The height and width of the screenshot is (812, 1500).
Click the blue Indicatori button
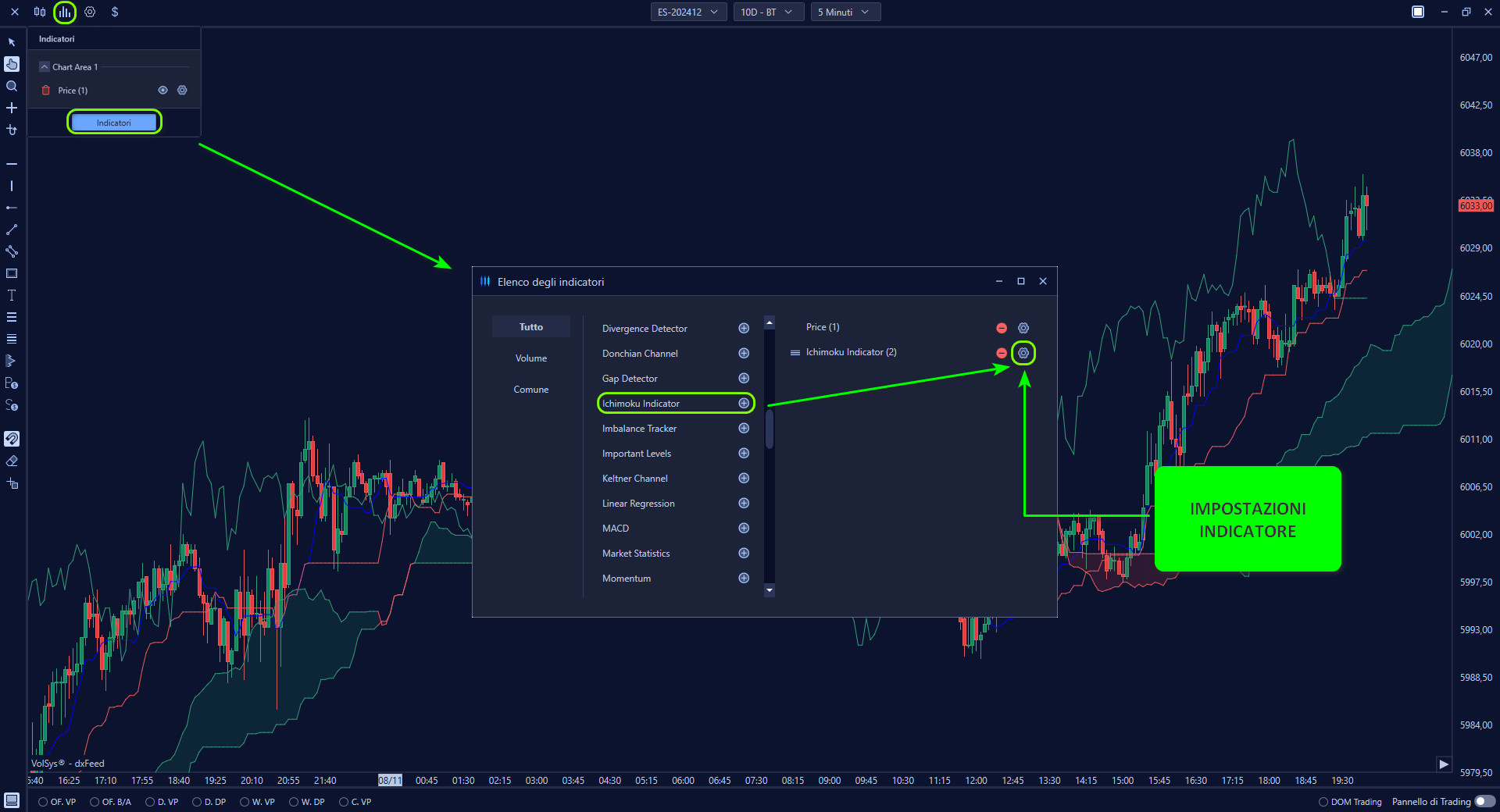tap(114, 123)
